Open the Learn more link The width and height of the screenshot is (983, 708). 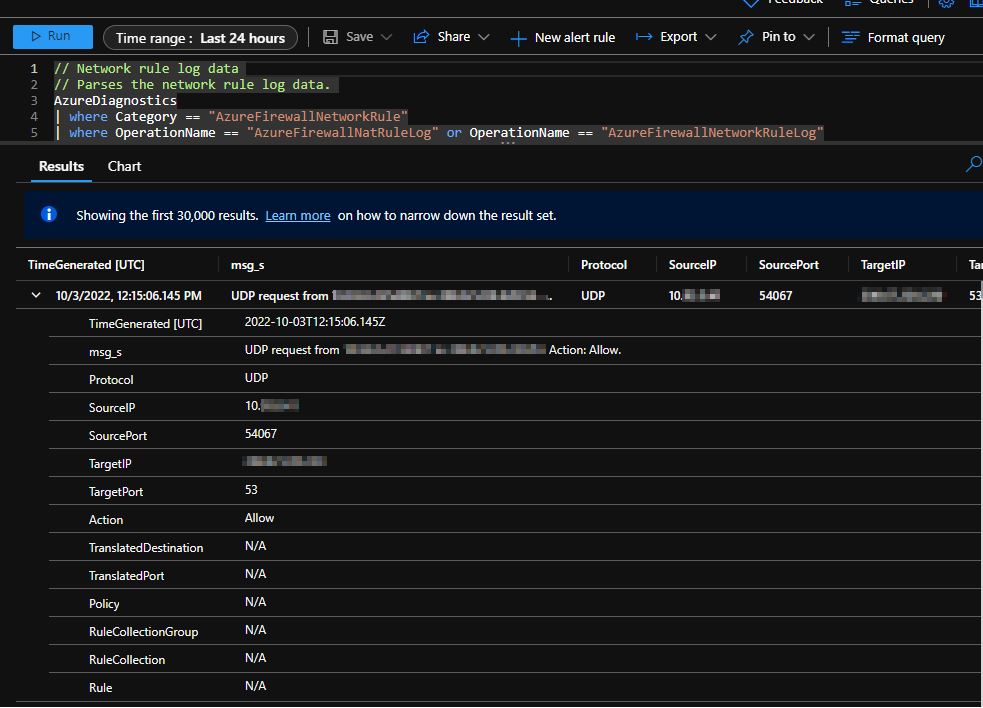[x=298, y=216]
